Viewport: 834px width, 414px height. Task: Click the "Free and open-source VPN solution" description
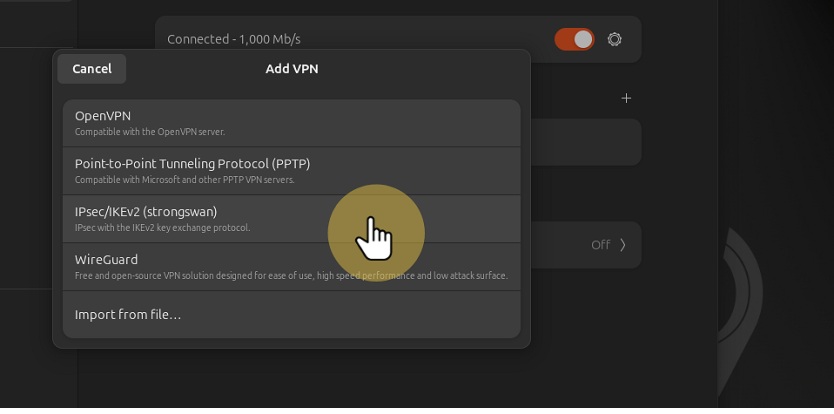291,276
